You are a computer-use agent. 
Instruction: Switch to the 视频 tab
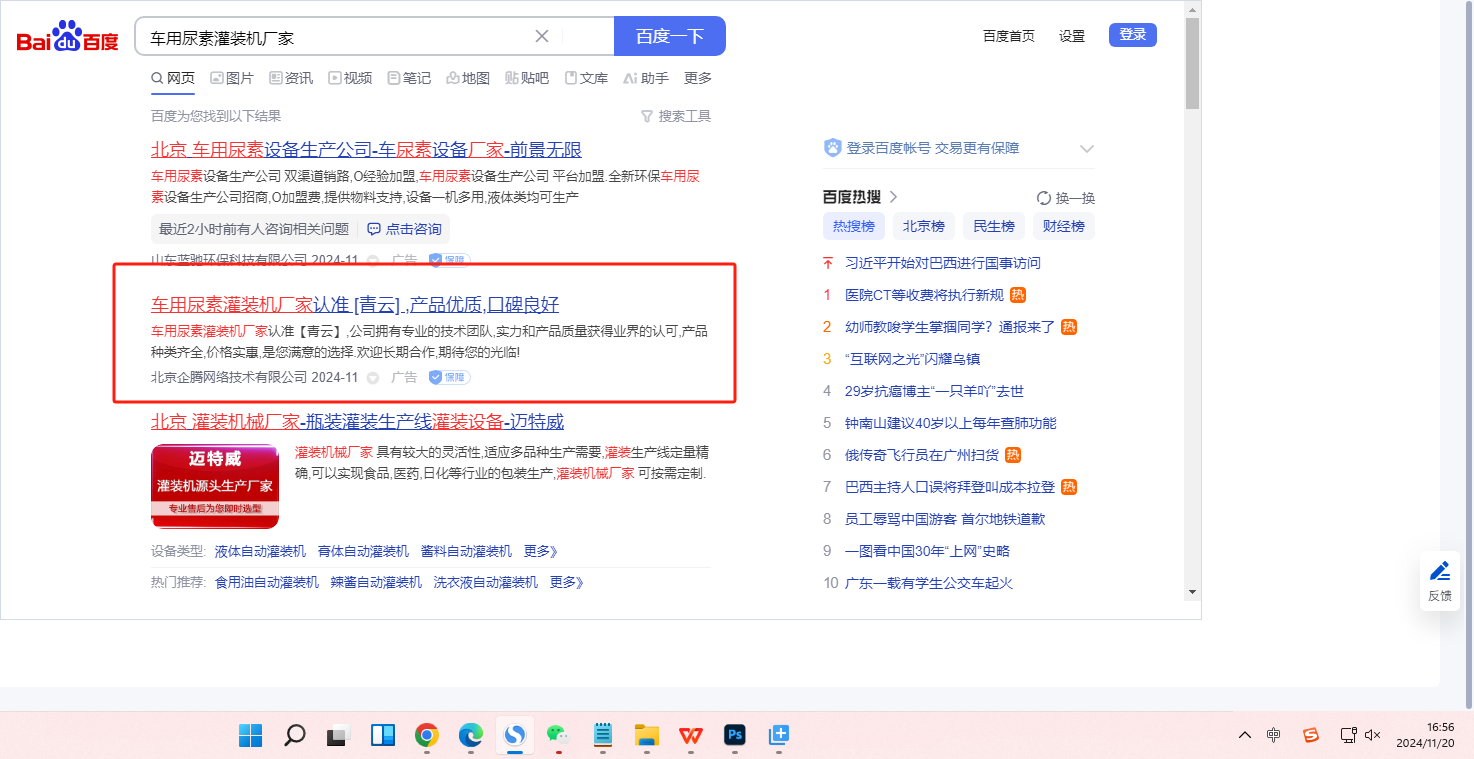point(350,78)
